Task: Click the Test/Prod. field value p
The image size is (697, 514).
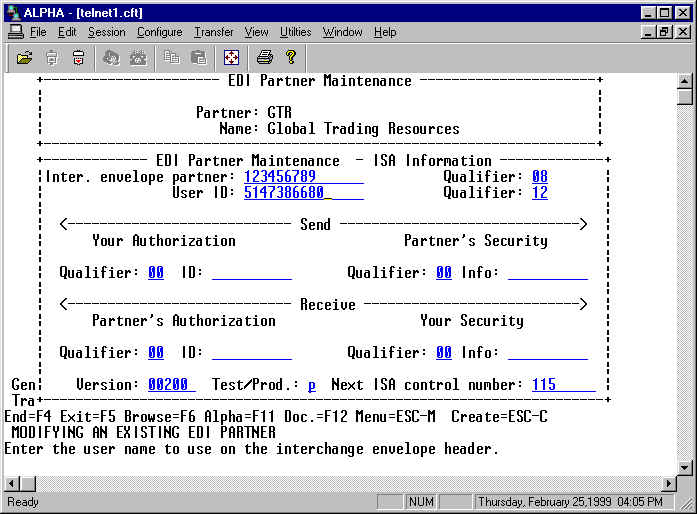Action: [x=311, y=385]
